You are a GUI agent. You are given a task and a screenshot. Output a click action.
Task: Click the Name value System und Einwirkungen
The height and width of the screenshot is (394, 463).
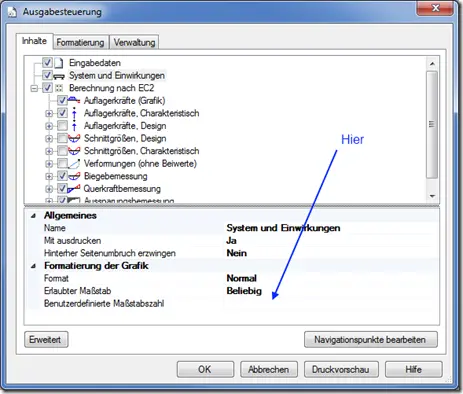283,228
